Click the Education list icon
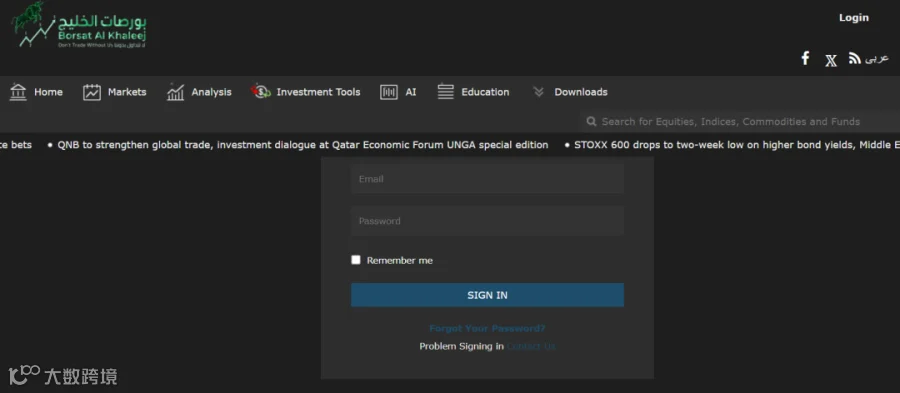 [445, 92]
